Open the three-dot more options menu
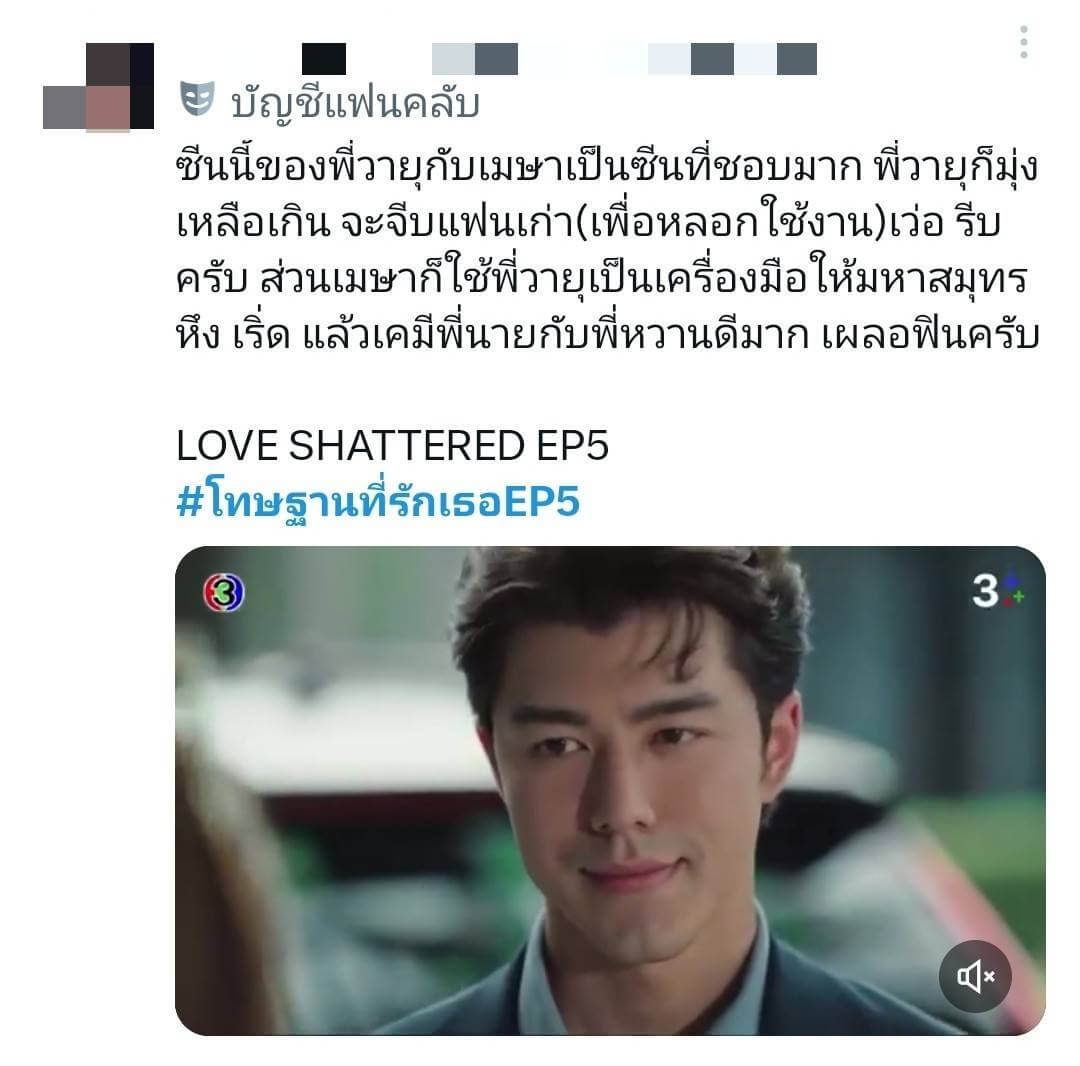Screen dimensions: 1080x1066 [1024, 42]
